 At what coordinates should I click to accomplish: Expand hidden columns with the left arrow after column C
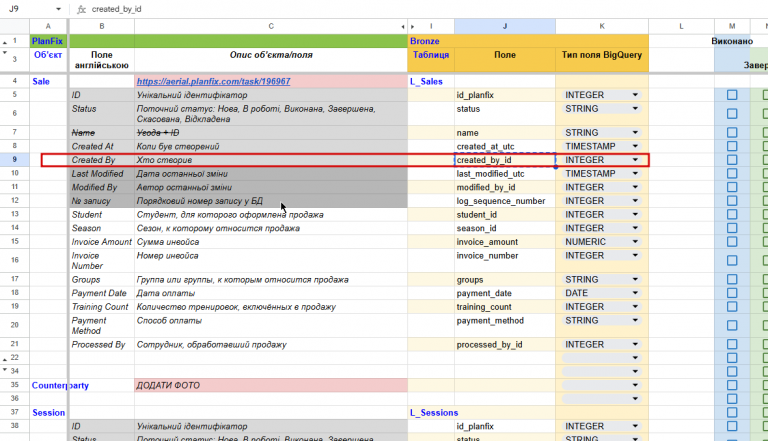pos(403,26)
